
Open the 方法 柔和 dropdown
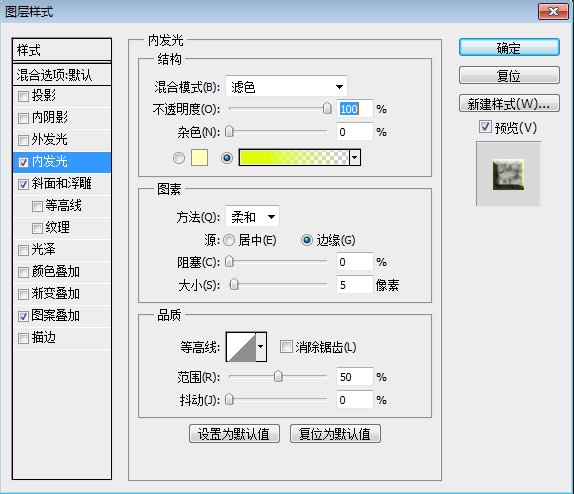tap(252, 217)
